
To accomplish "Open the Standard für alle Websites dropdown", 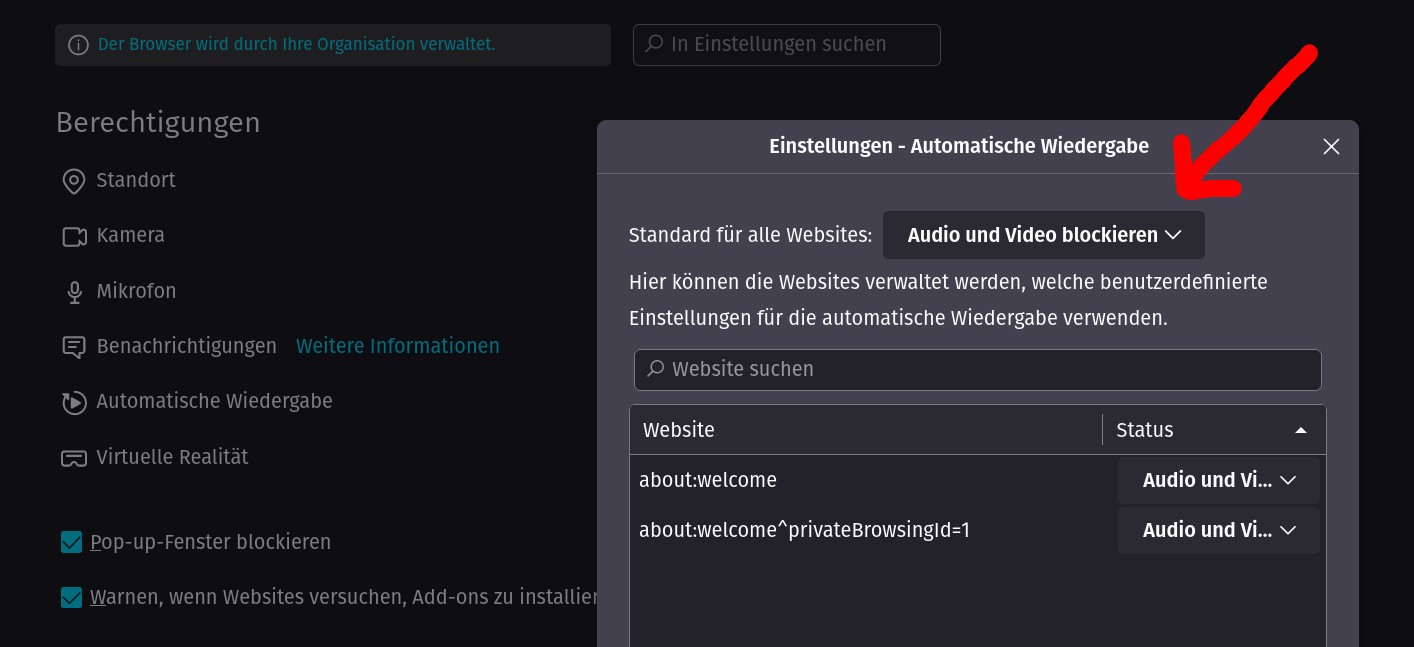I will tap(1043, 234).
